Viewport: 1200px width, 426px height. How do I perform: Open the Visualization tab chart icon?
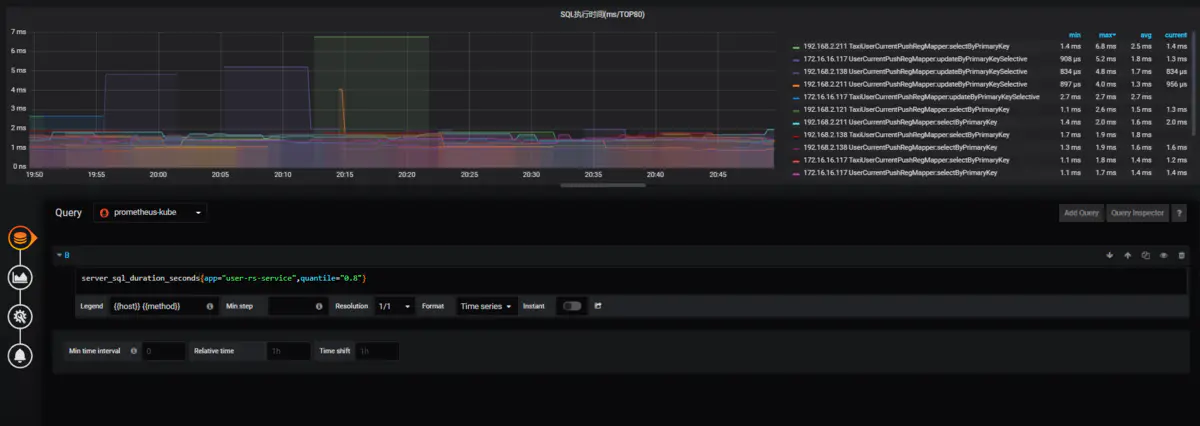point(19,277)
